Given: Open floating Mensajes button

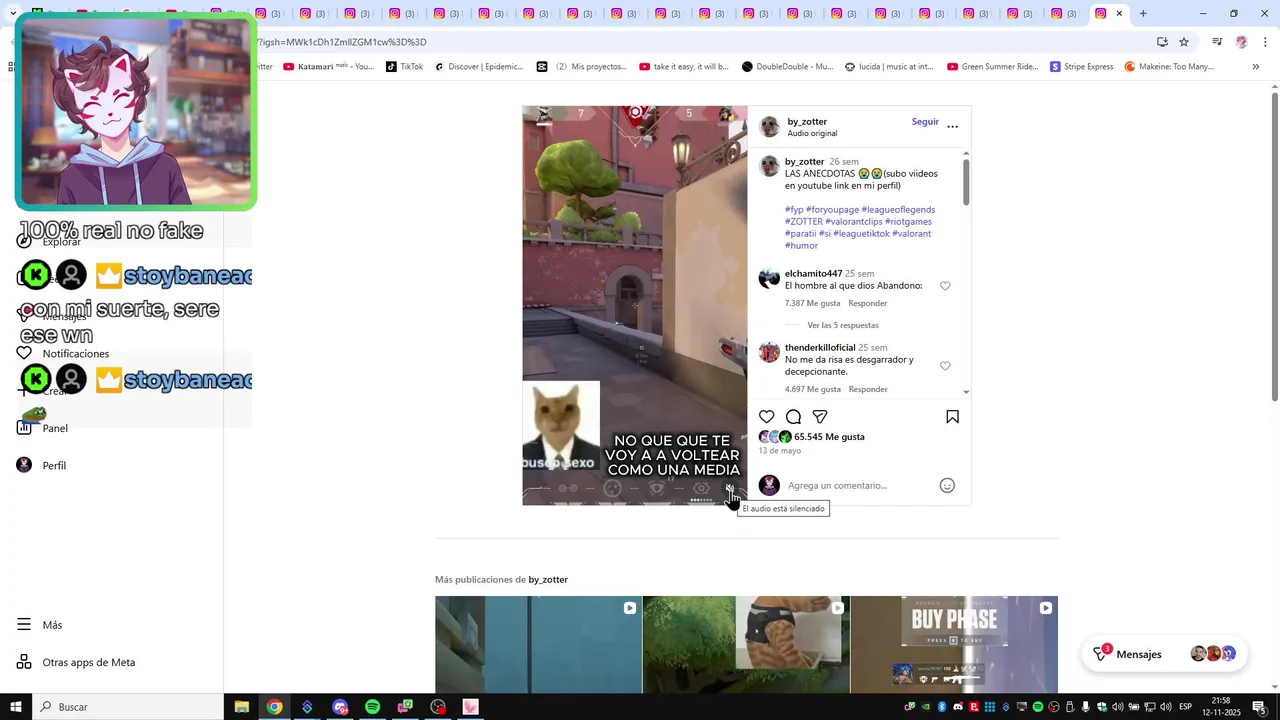Looking at the screenshot, I should click(x=1165, y=654).
